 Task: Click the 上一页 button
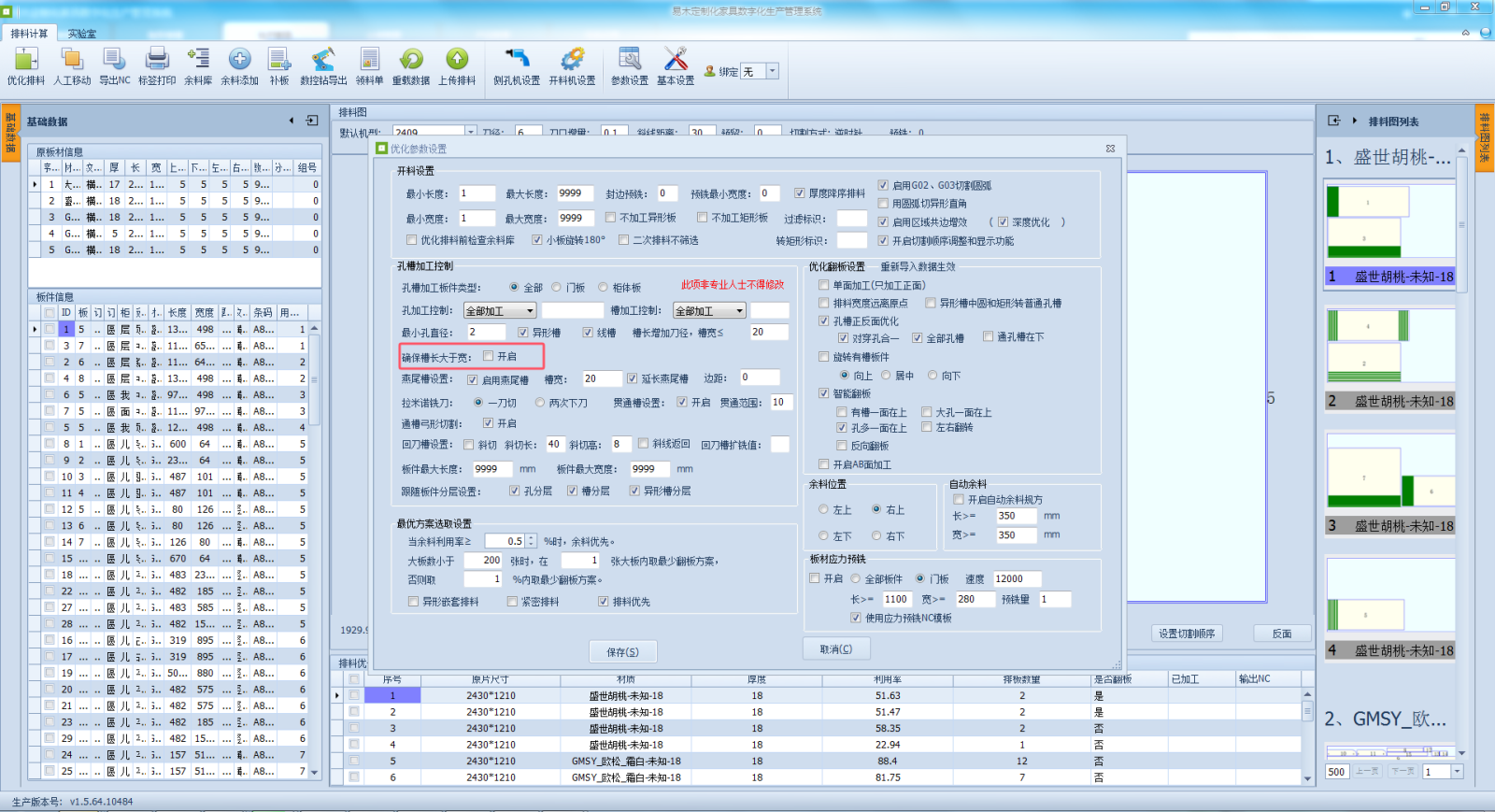point(1368,772)
